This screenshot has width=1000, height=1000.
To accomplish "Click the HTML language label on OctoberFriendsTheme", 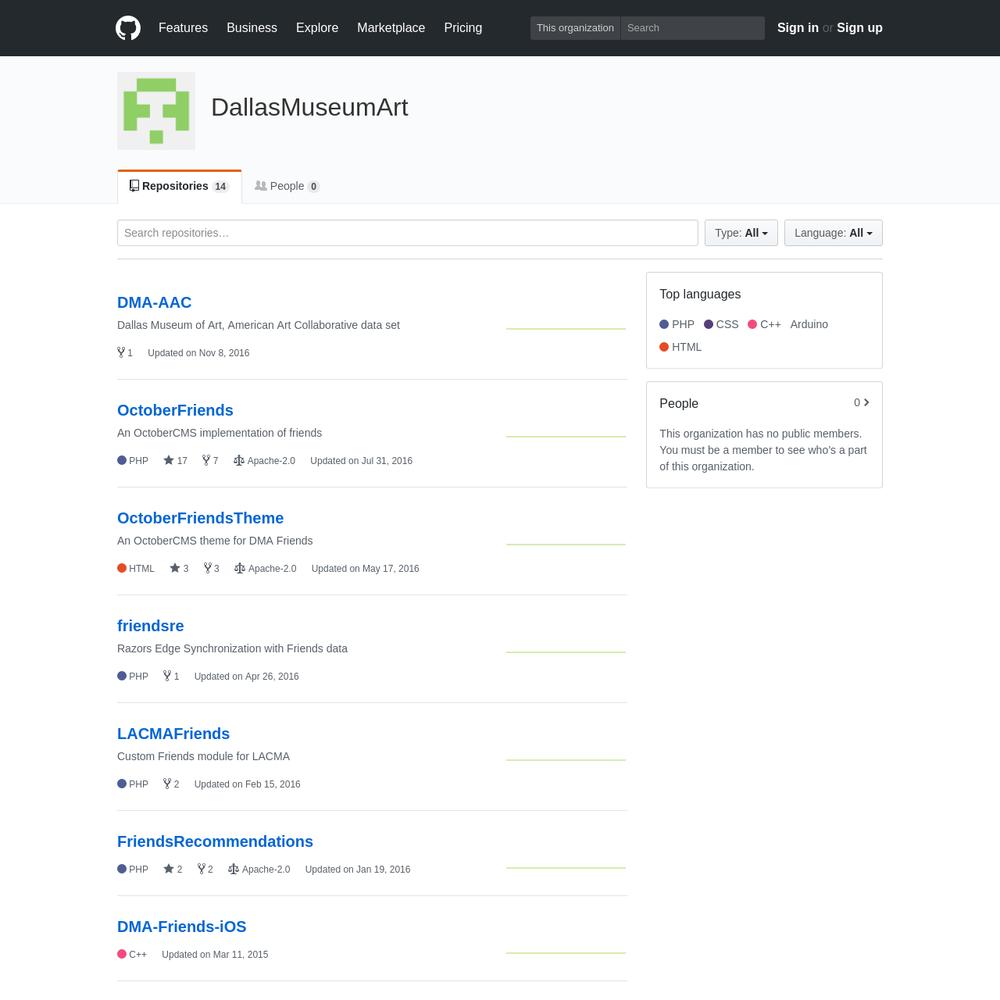I will pyautogui.click(x=136, y=568).
